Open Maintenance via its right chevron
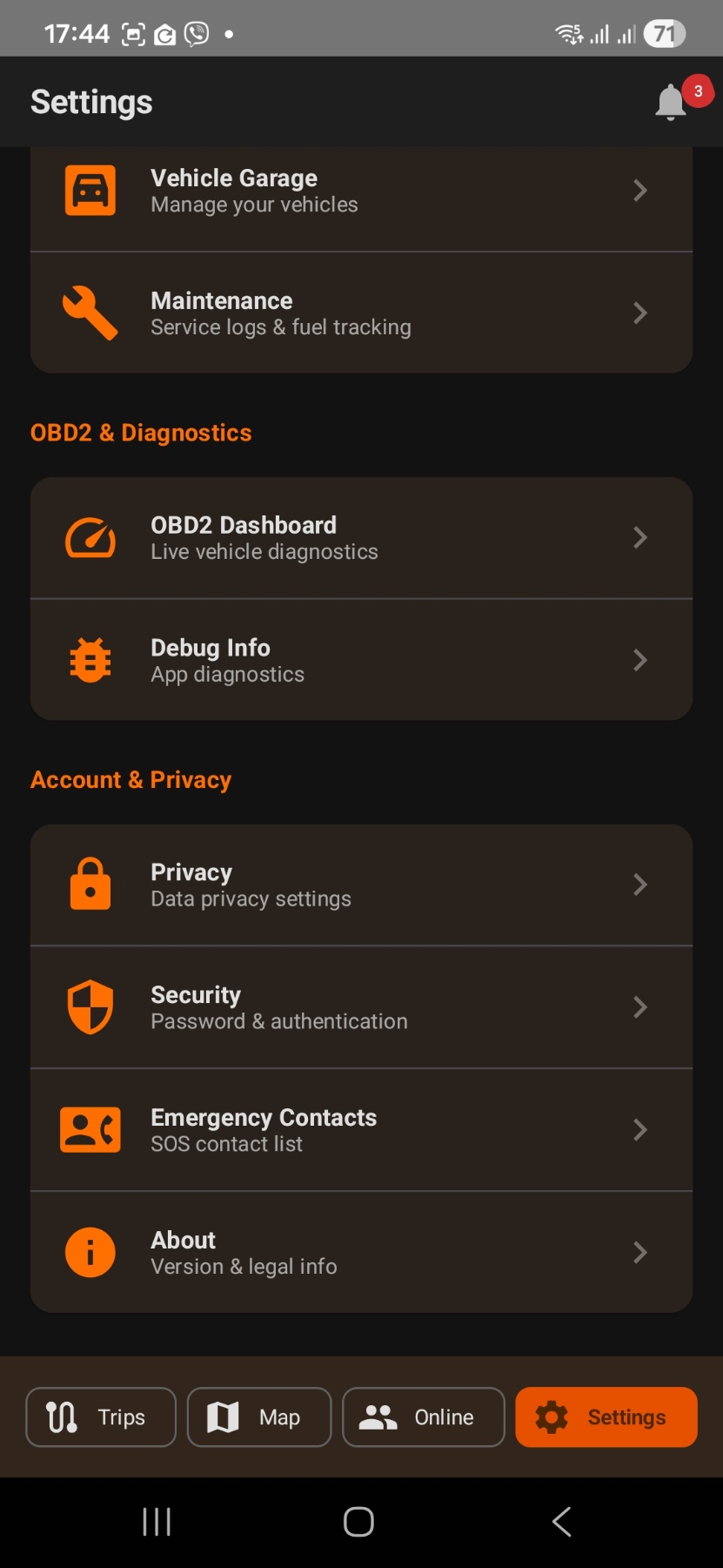 click(x=640, y=313)
